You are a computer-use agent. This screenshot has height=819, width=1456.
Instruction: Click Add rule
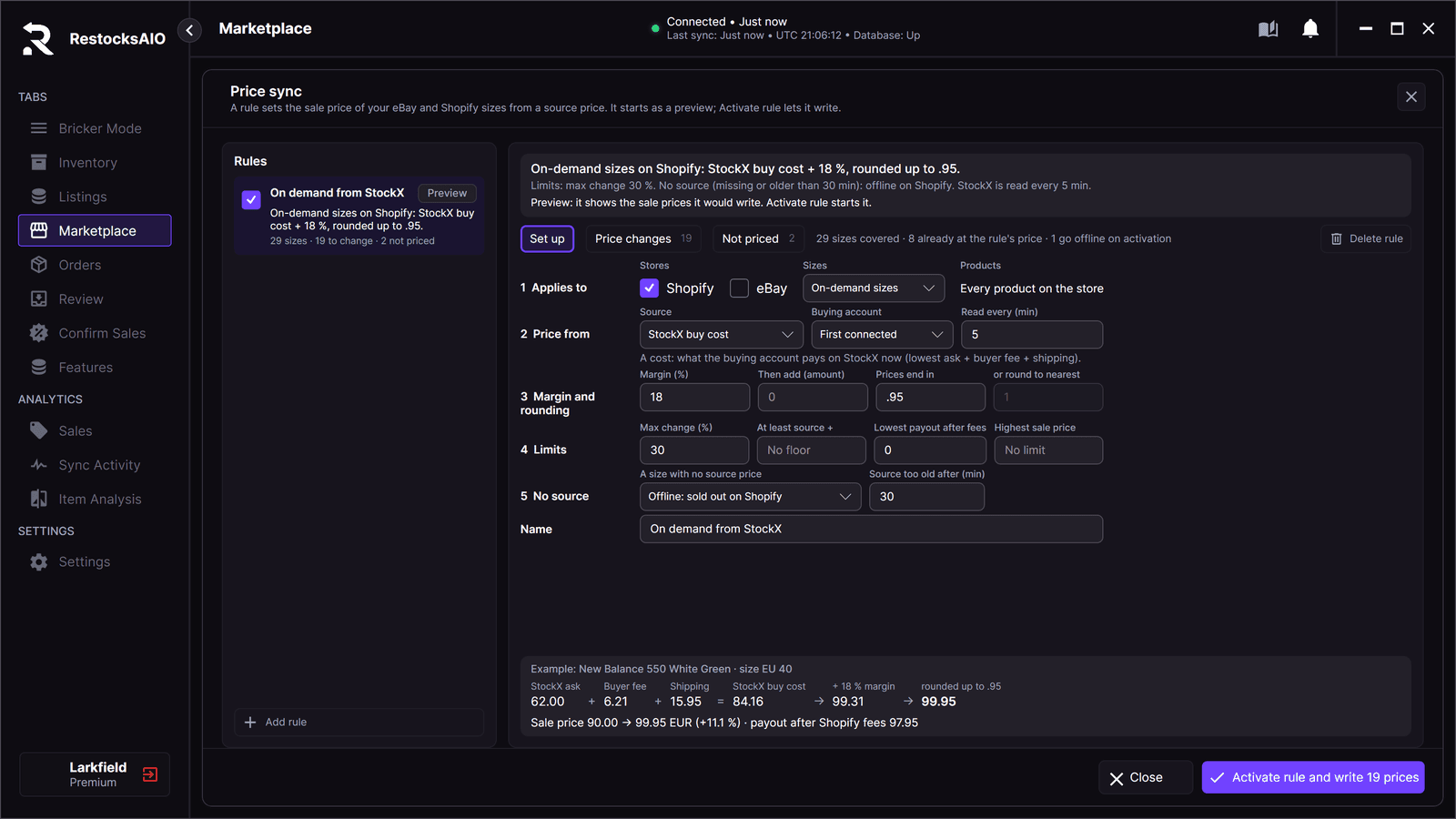(359, 723)
